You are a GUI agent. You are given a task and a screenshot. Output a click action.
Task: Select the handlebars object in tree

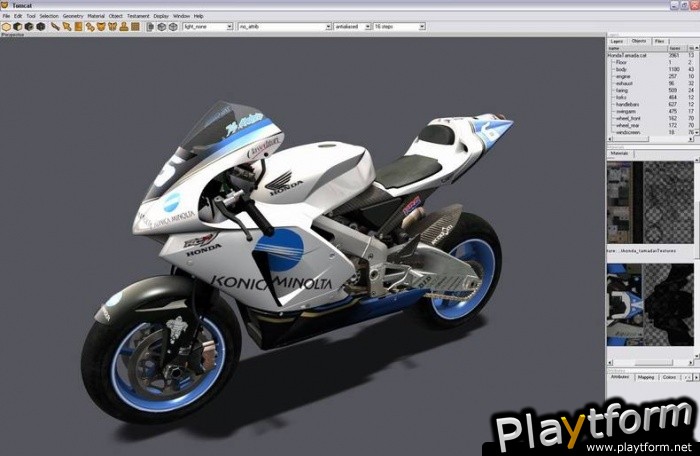point(626,105)
